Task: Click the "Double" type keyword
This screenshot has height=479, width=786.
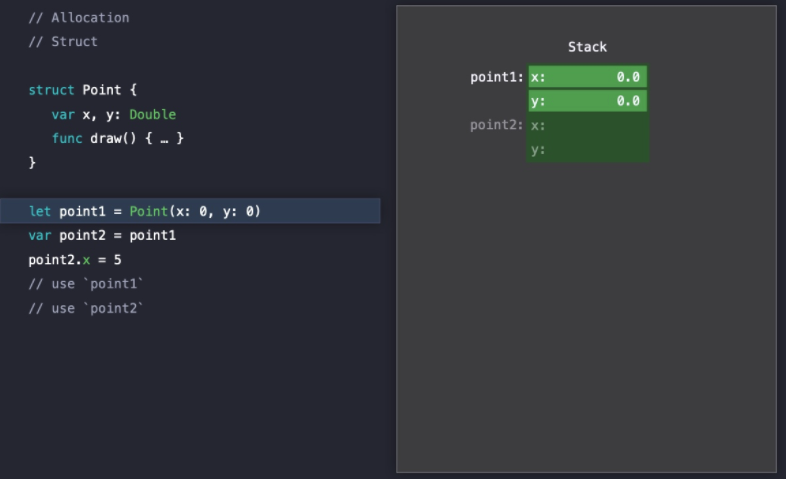Action: click(x=152, y=114)
